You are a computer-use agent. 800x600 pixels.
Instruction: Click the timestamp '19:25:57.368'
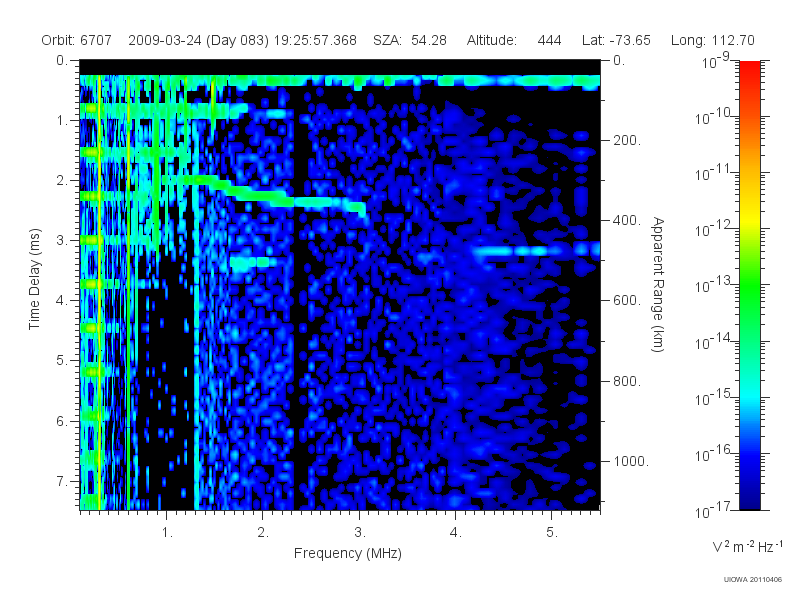[315, 40]
